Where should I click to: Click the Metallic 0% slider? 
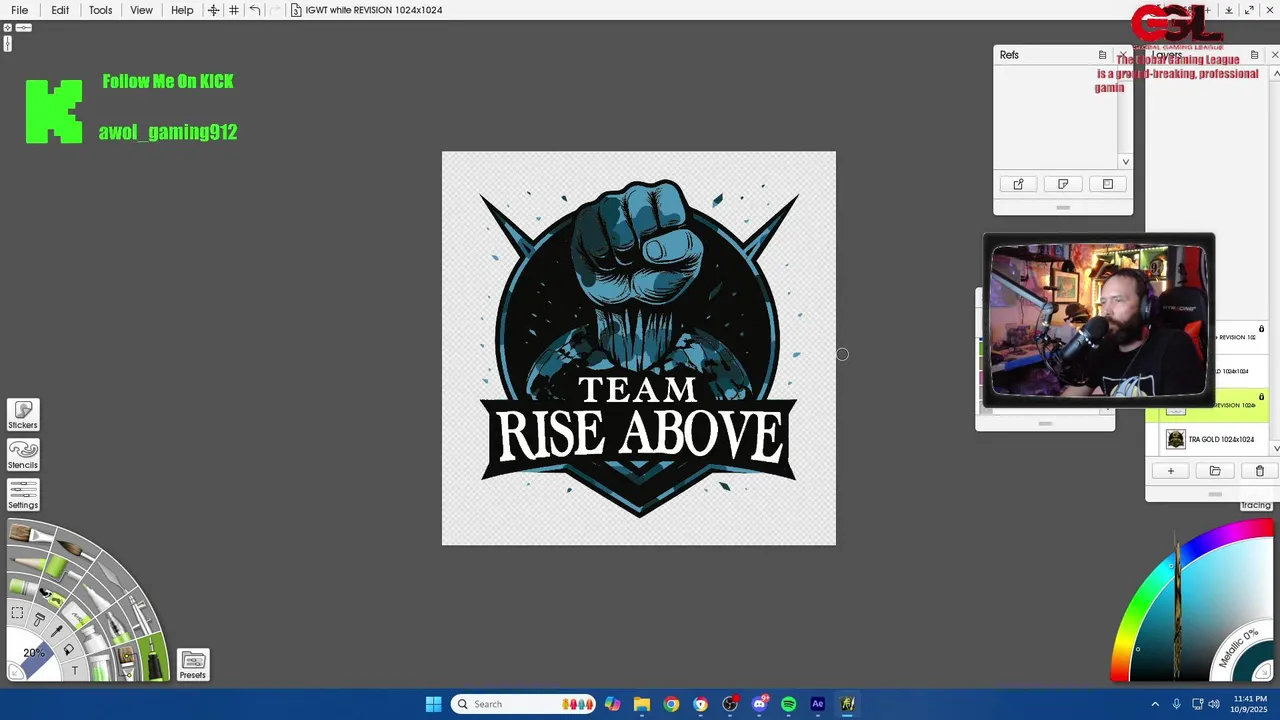click(x=1239, y=647)
